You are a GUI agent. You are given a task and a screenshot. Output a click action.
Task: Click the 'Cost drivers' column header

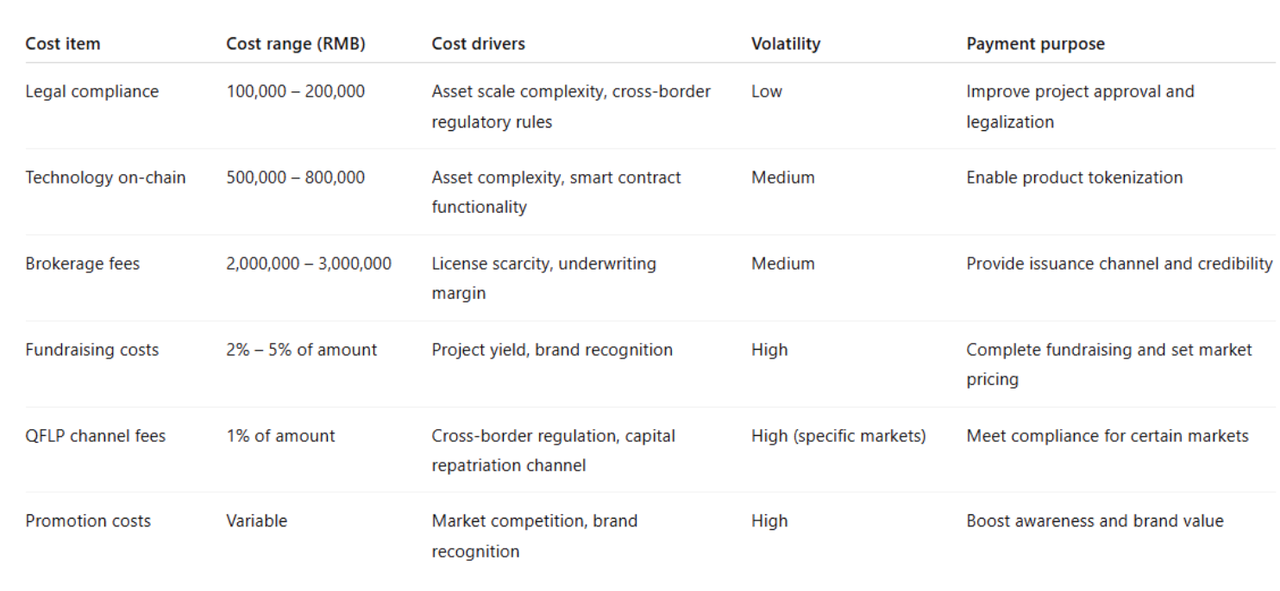pos(478,44)
